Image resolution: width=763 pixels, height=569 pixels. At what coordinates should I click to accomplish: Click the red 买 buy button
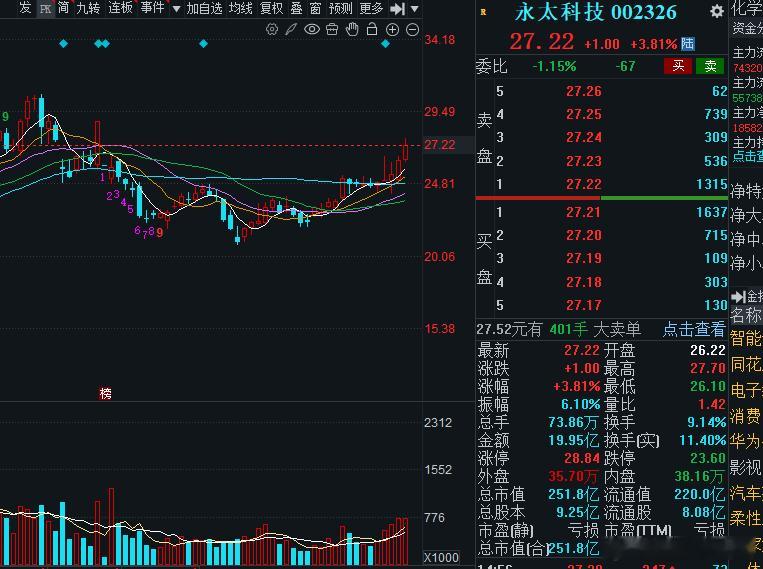678,66
